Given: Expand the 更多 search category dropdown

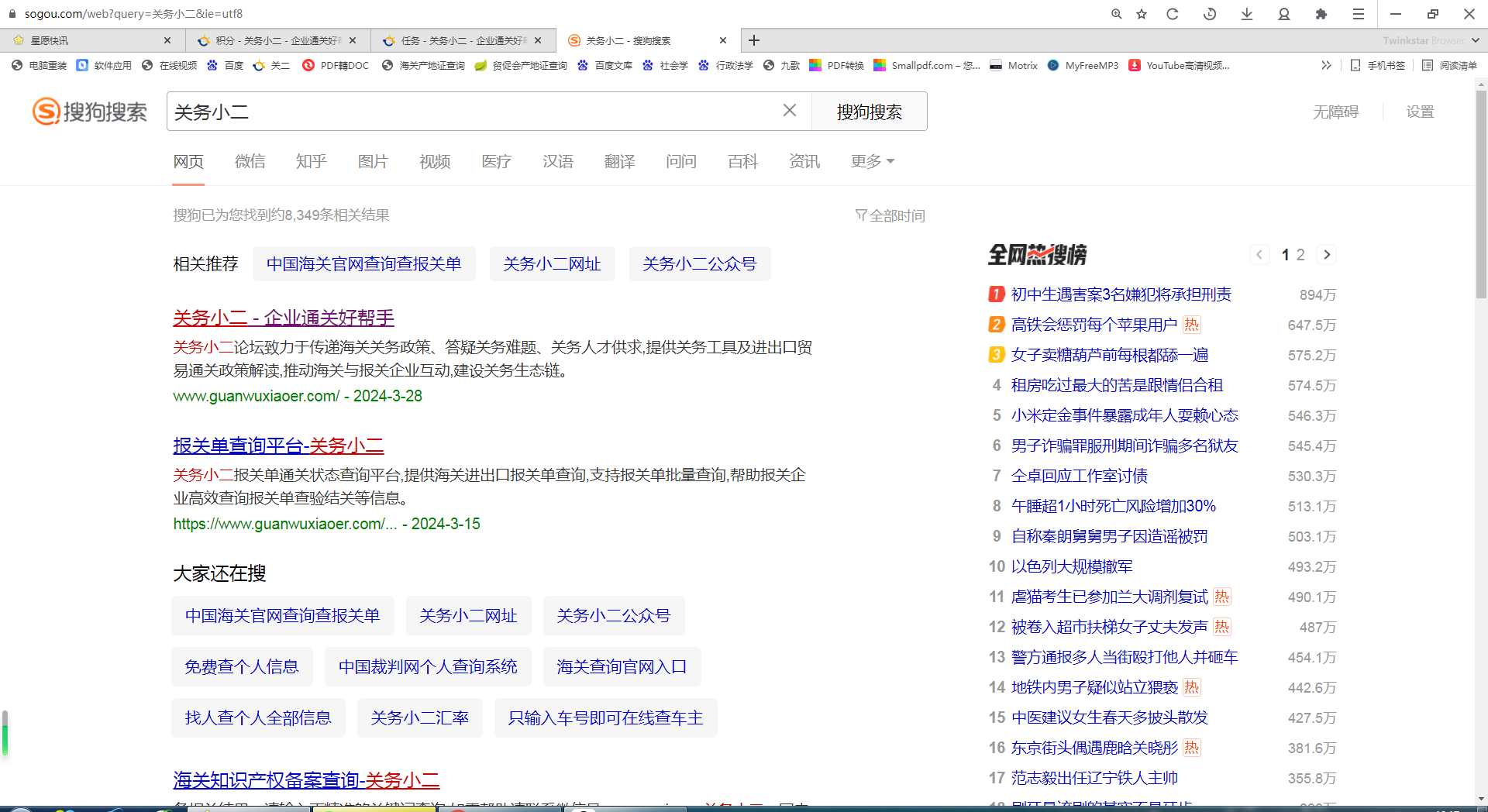Looking at the screenshot, I should 873,161.
